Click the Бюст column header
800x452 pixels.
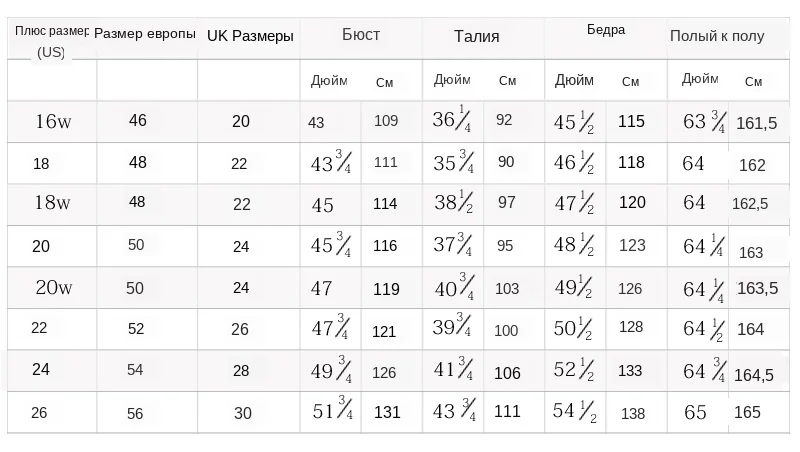pyautogui.click(x=361, y=35)
